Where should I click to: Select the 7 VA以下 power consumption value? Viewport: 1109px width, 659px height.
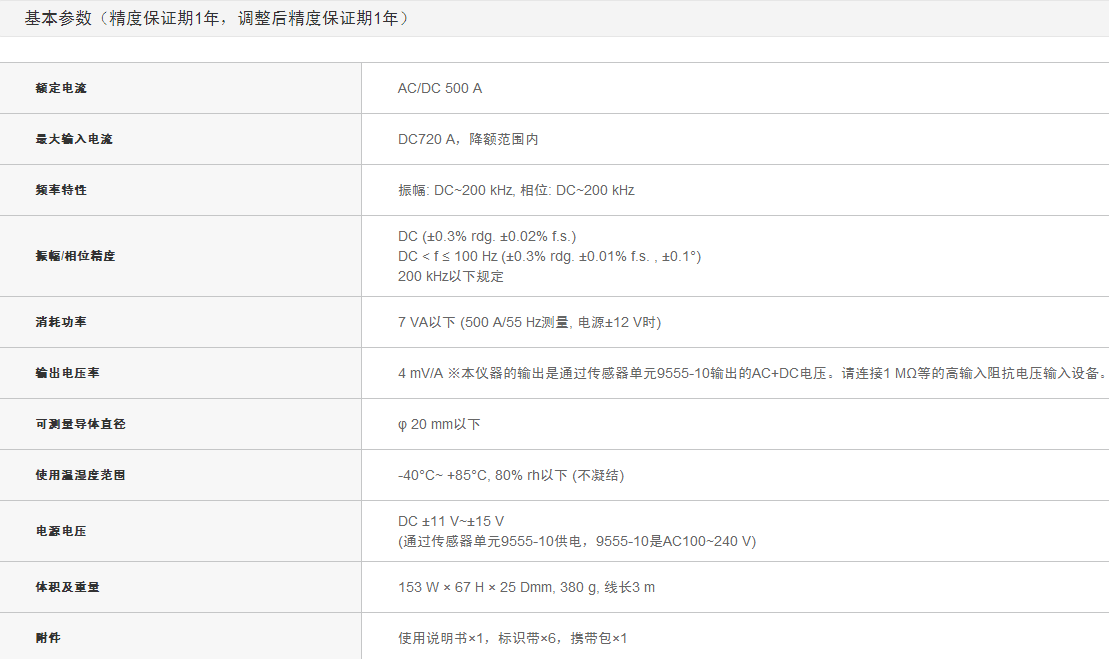pos(529,322)
